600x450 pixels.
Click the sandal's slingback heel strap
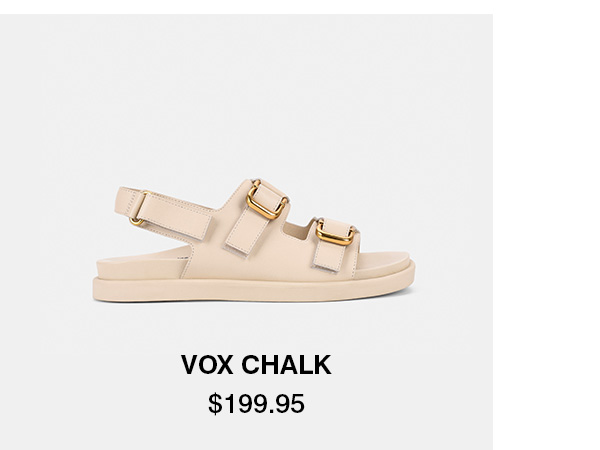(x=165, y=212)
